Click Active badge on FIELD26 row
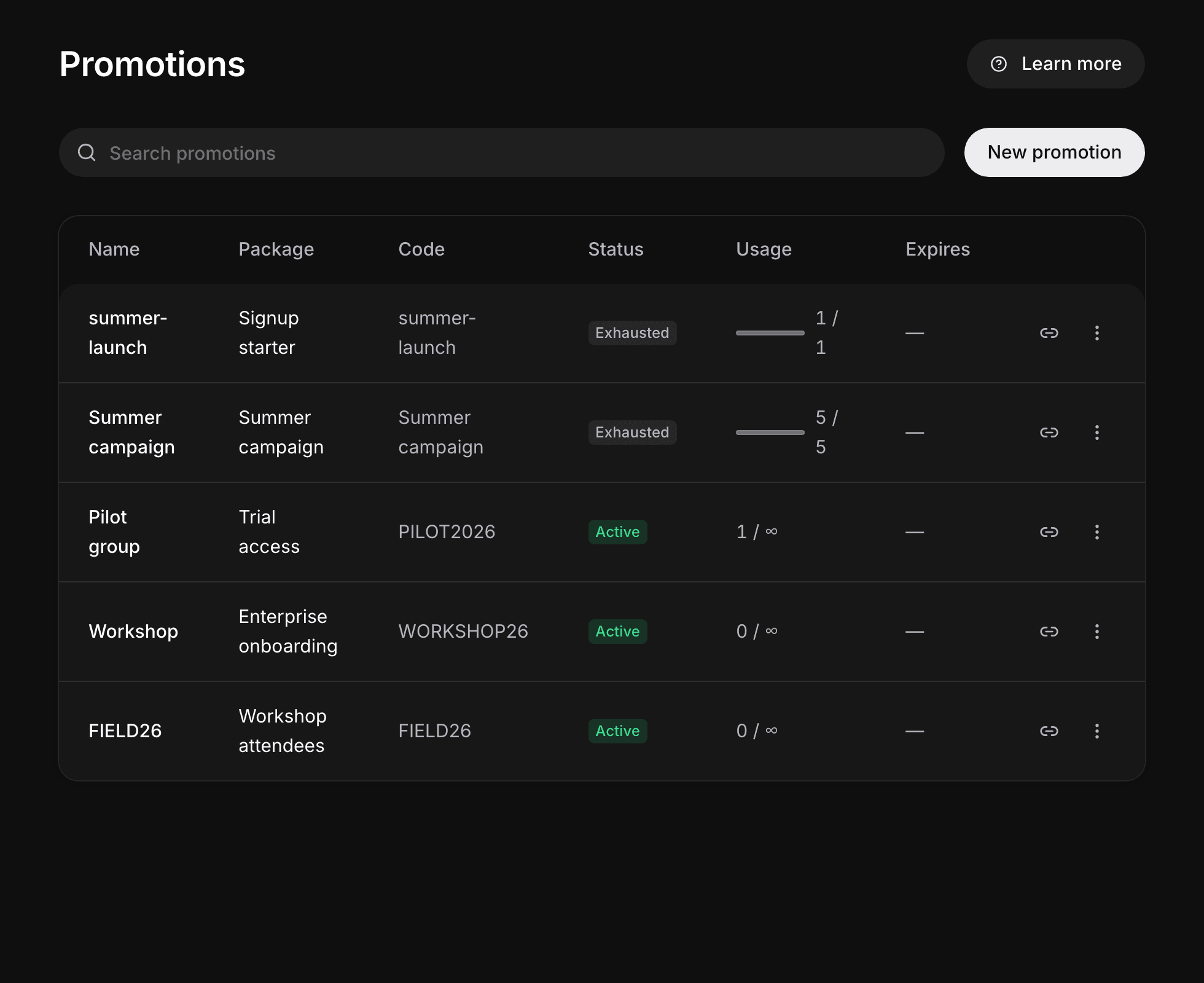This screenshot has width=1204, height=983. 617,731
